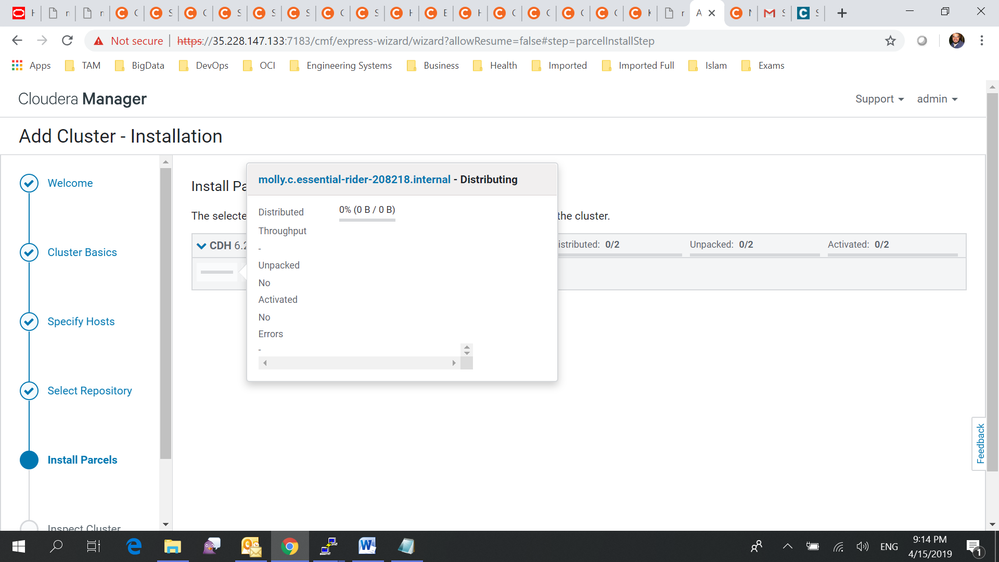Open the Action Center notifications
The image size is (999, 562).
[974, 547]
